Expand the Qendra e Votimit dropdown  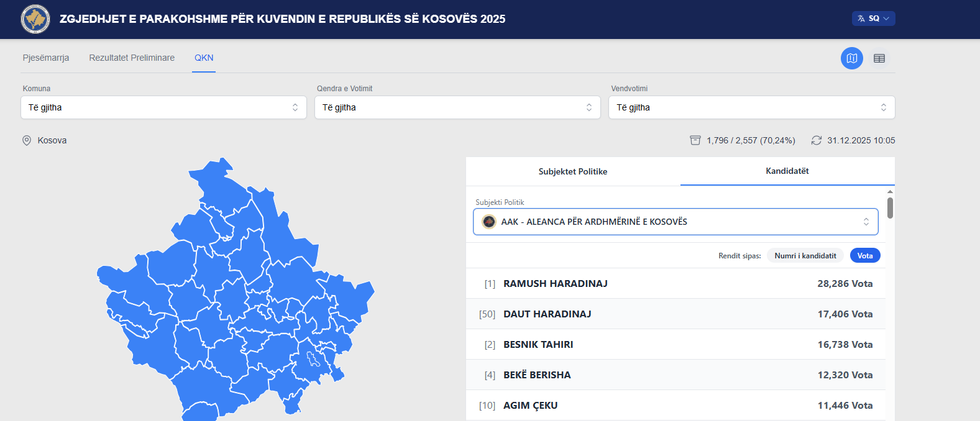coord(456,107)
